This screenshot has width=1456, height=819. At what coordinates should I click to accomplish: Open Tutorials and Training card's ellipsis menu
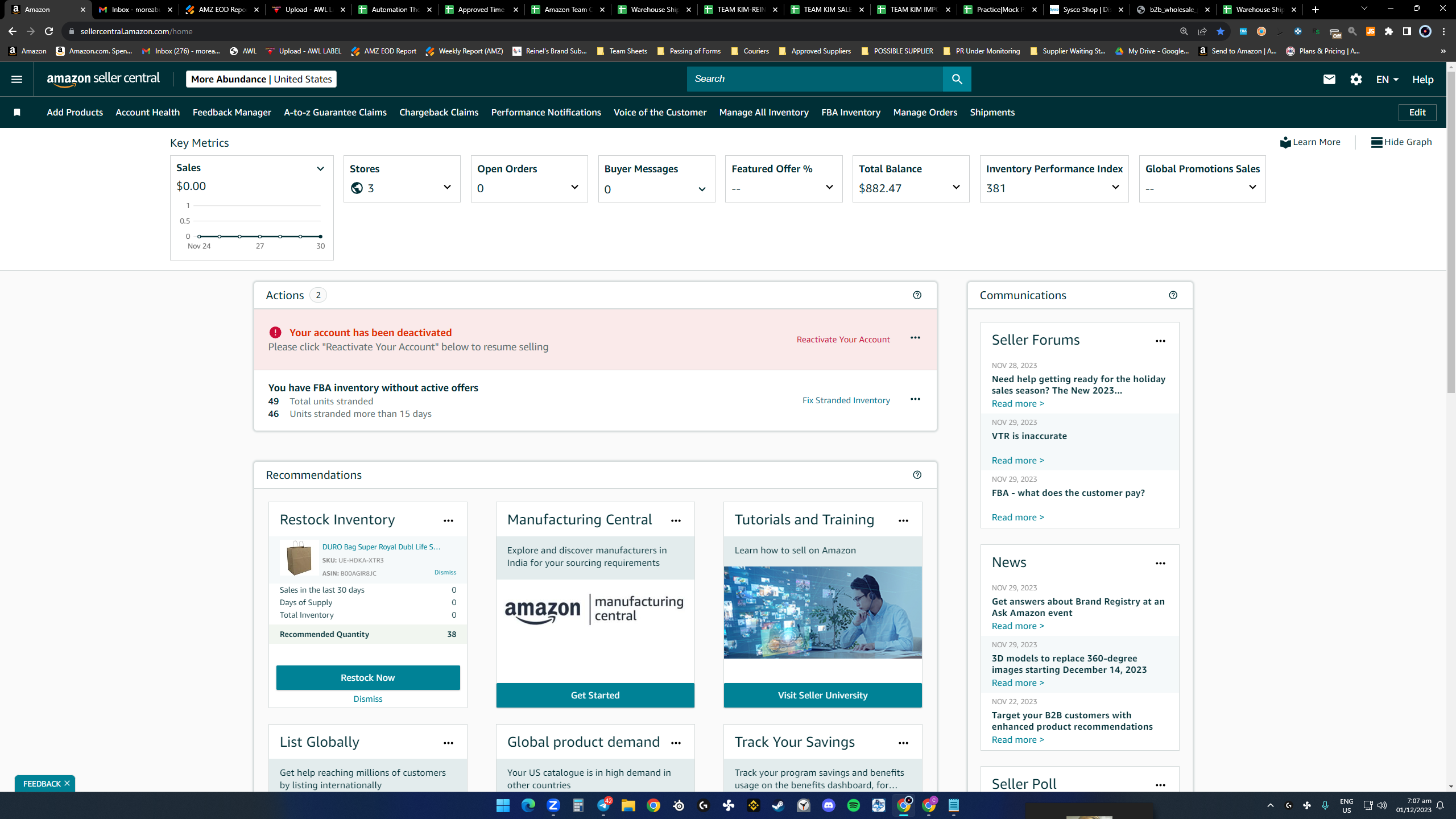coord(903,520)
